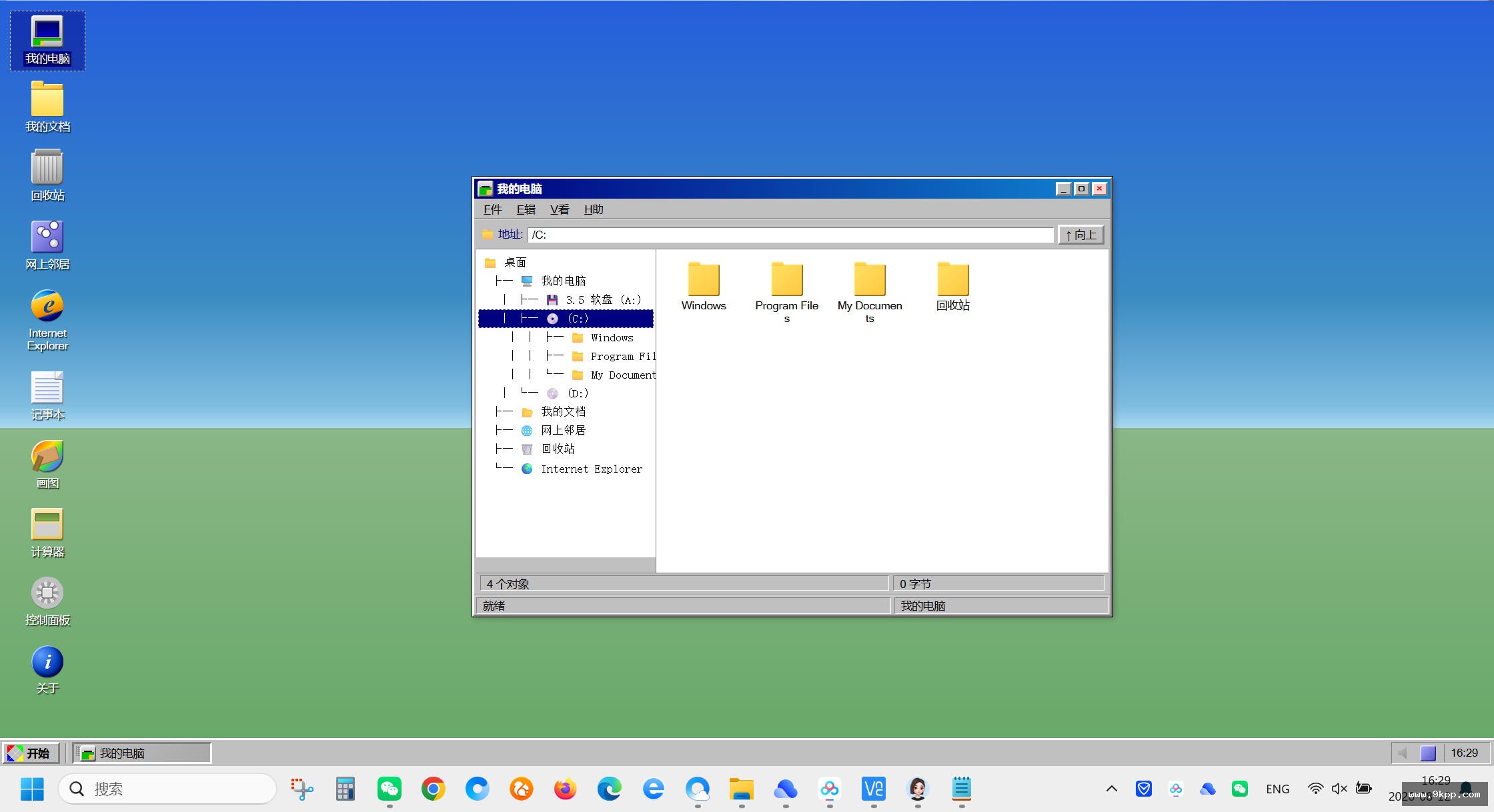The height and width of the screenshot is (812, 1494).
Task: Click the Windows 搜索 search box
Action: (167, 789)
